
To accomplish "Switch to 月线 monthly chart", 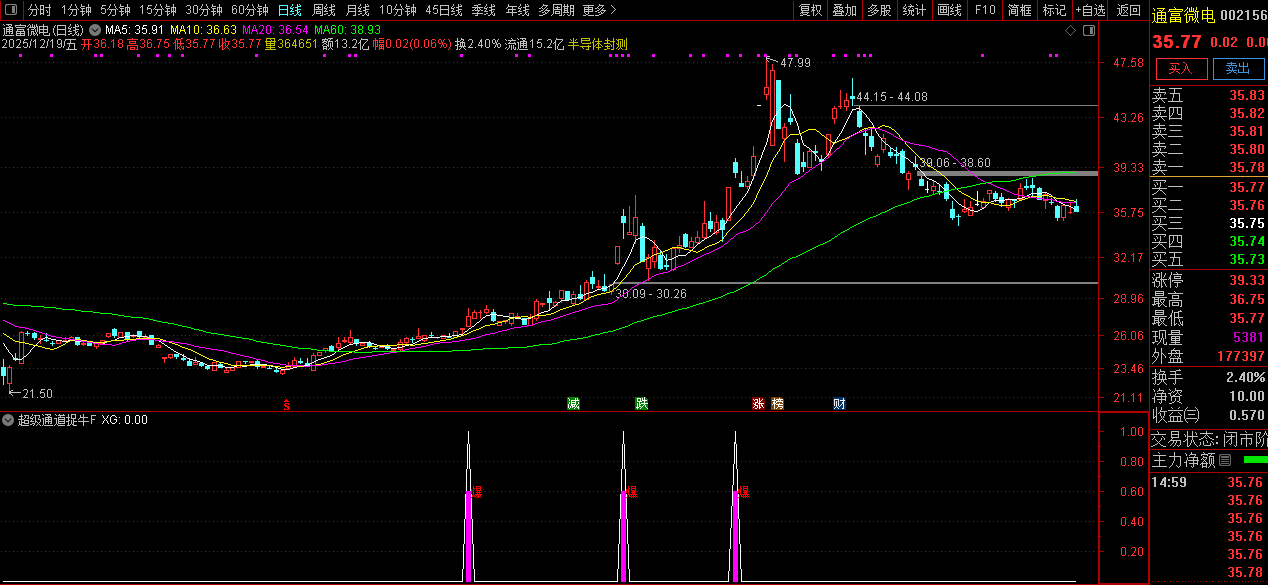I will 358,10.
